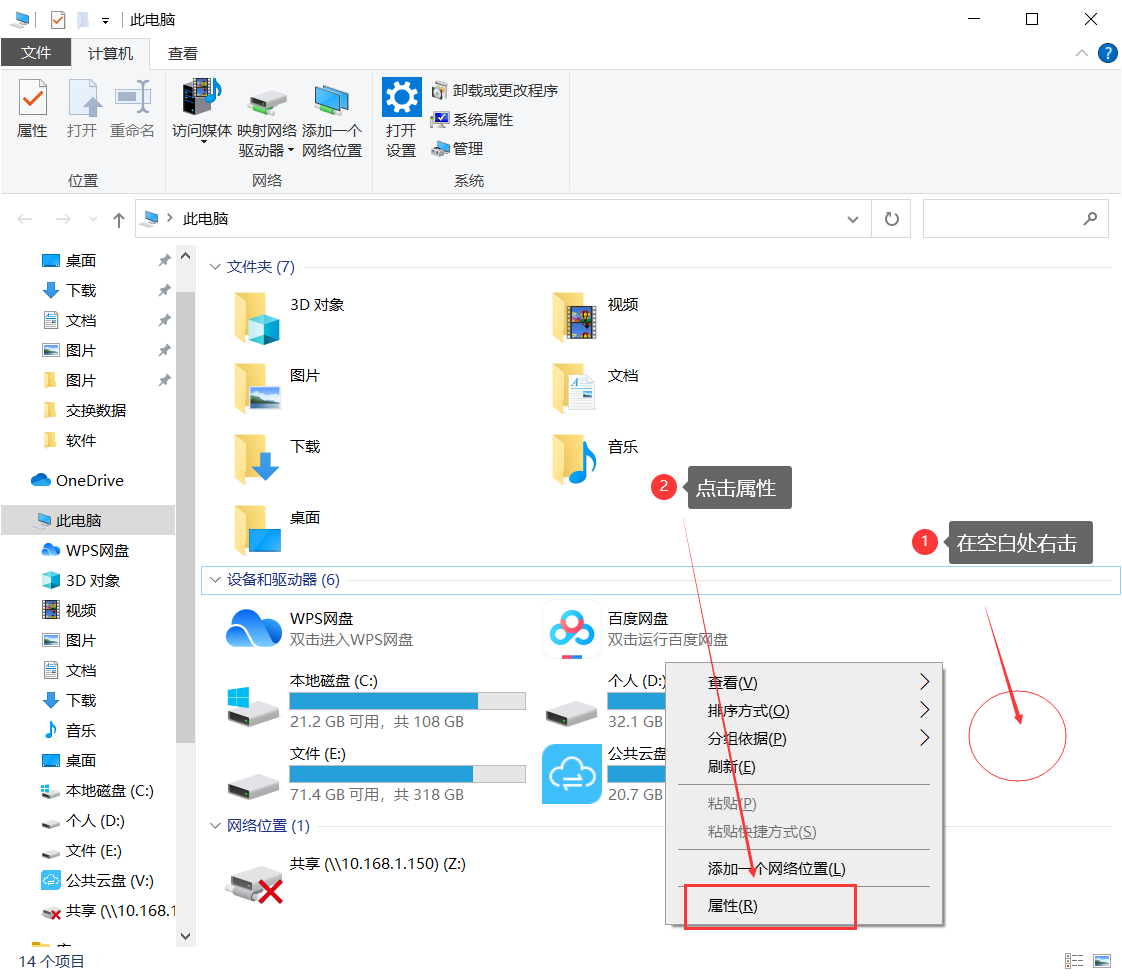The height and width of the screenshot is (977, 1122).
Task: Select 个人 (D:) in navigation pane
Action: [x=84, y=821]
